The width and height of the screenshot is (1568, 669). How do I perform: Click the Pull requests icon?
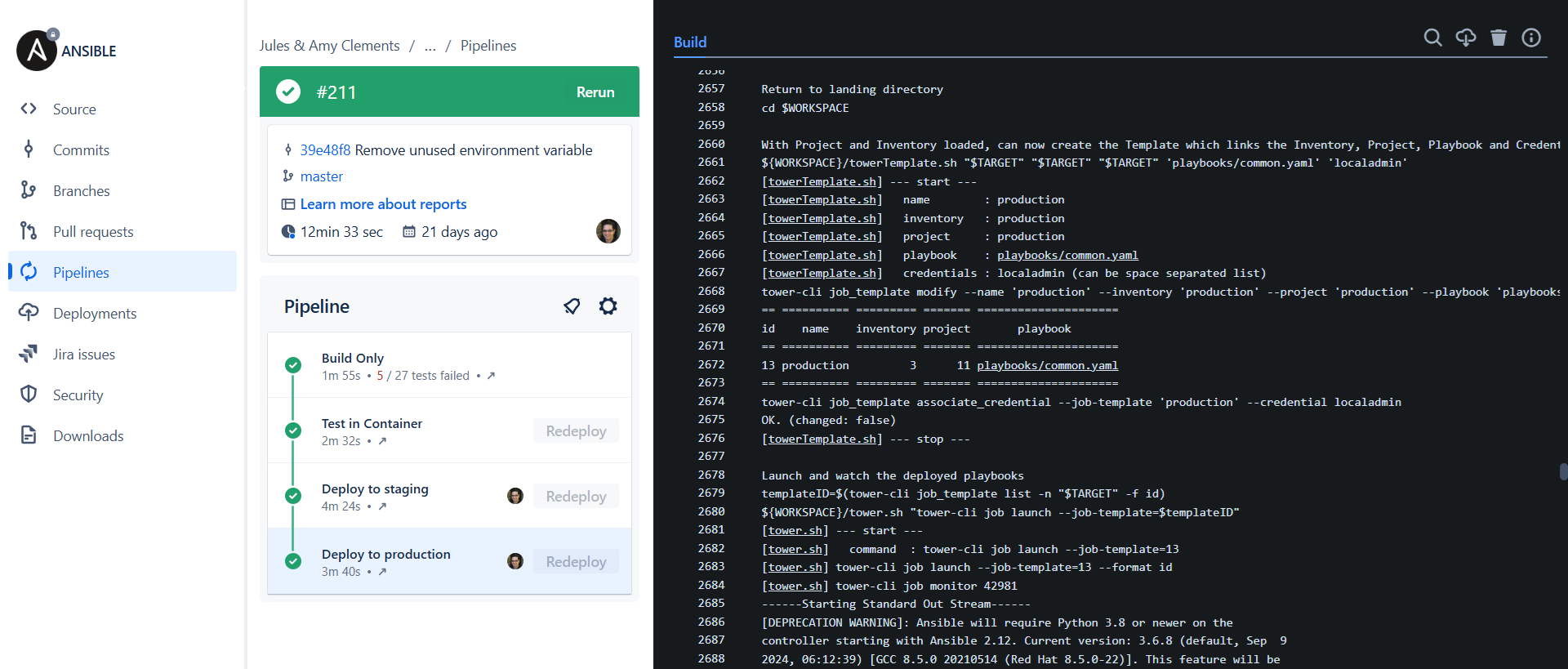[29, 230]
